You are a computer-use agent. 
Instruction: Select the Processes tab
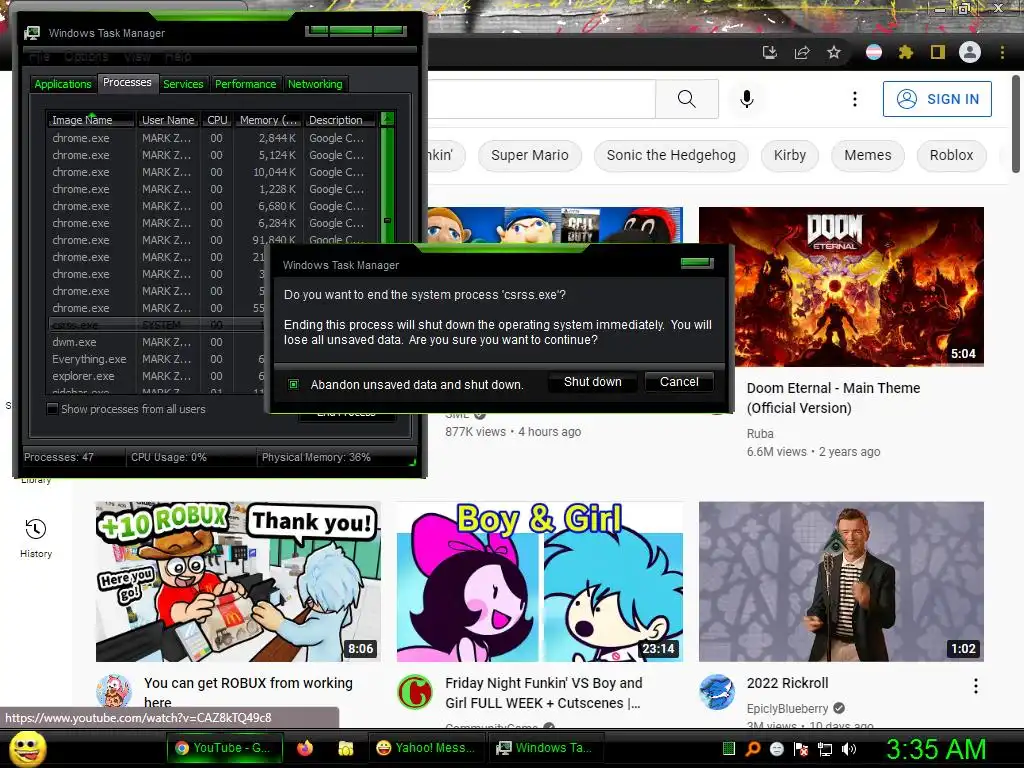(127, 82)
